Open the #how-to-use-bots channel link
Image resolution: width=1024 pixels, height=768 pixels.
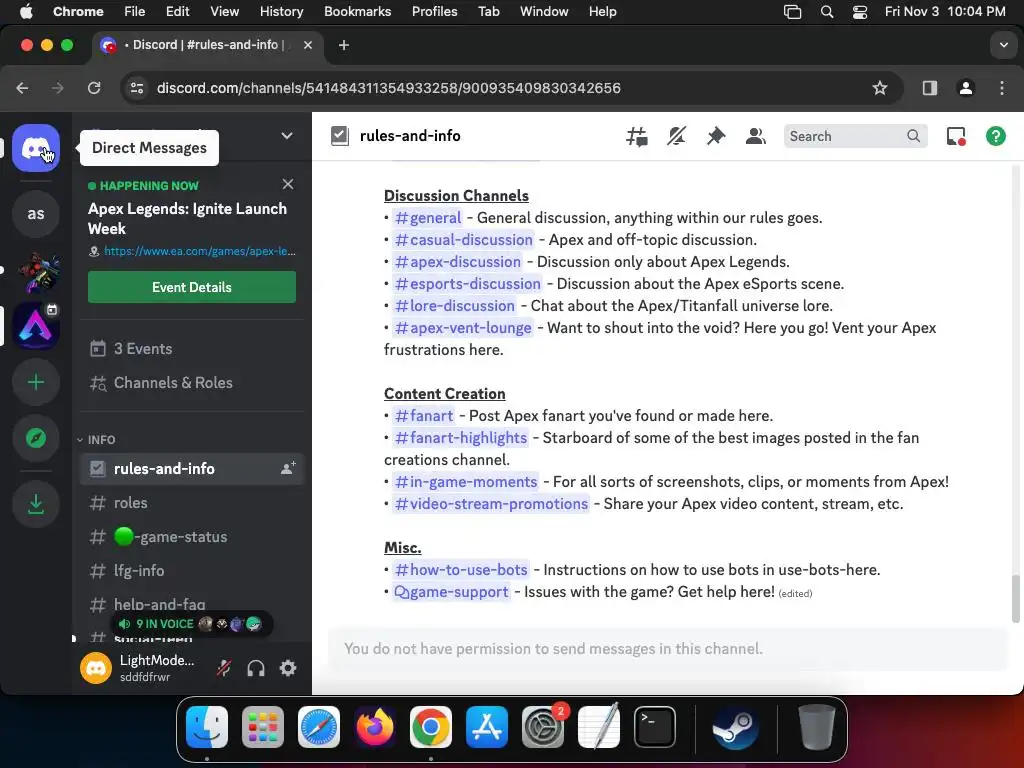click(x=461, y=569)
